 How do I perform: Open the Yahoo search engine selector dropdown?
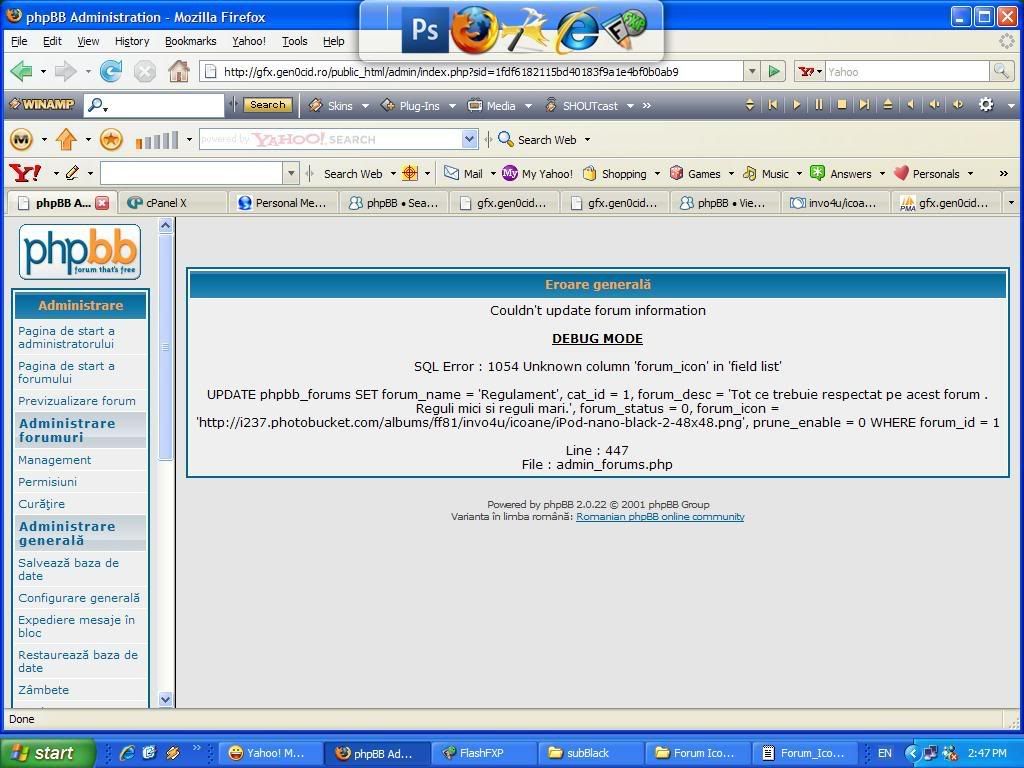(810, 71)
